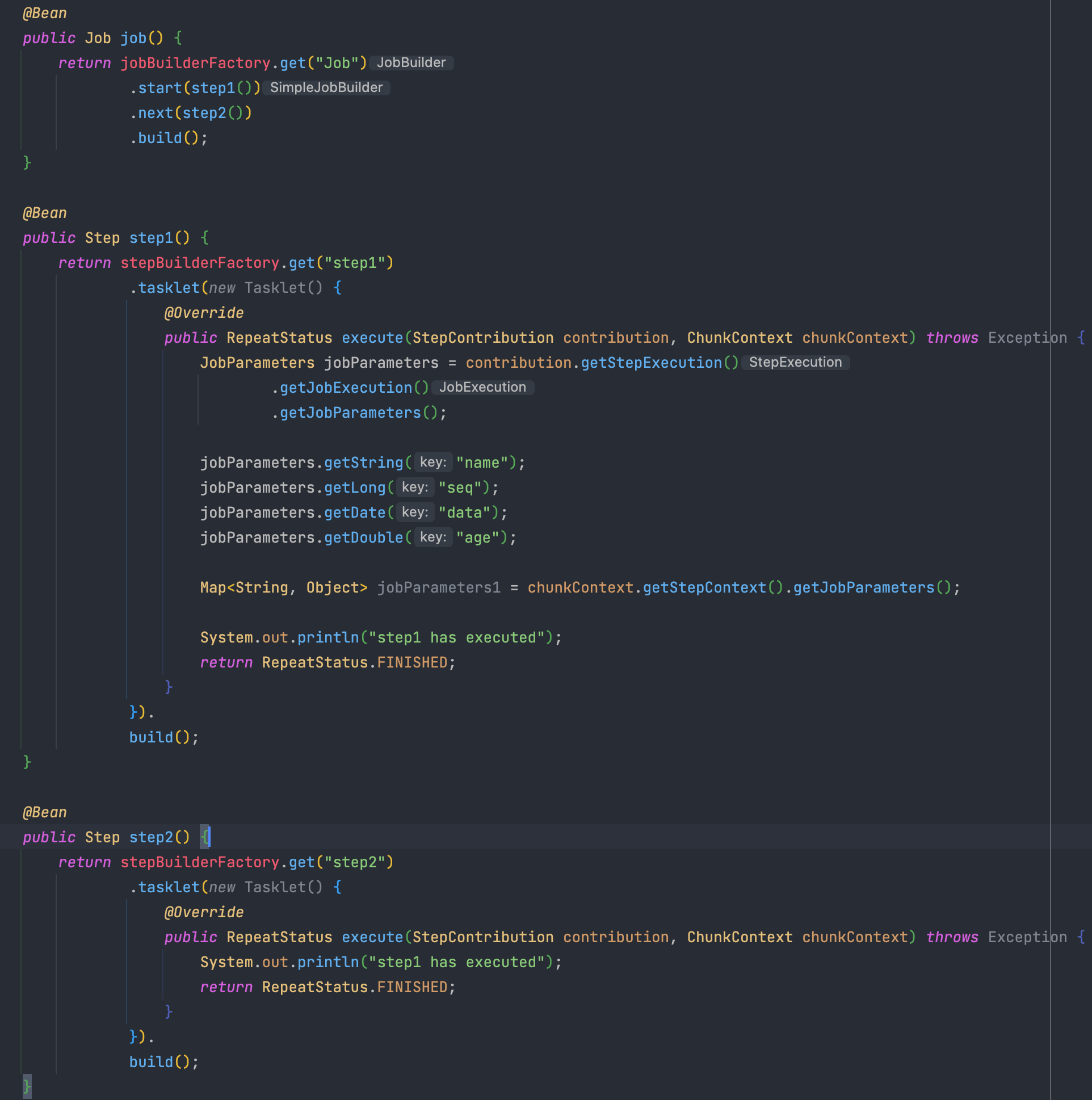Image resolution: width=1092 pixels, height=1100 pixels.
Task: Click the key: hint before "age"
Action: pos(432,538)
